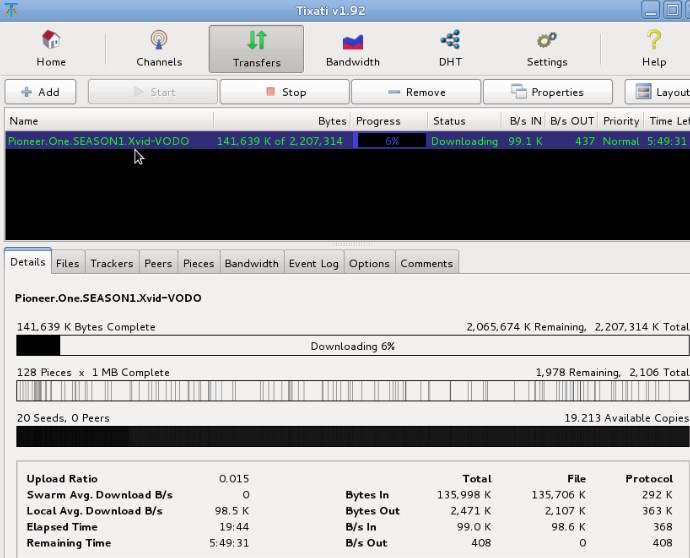Switch to the Transfers view

coord(256,48)
